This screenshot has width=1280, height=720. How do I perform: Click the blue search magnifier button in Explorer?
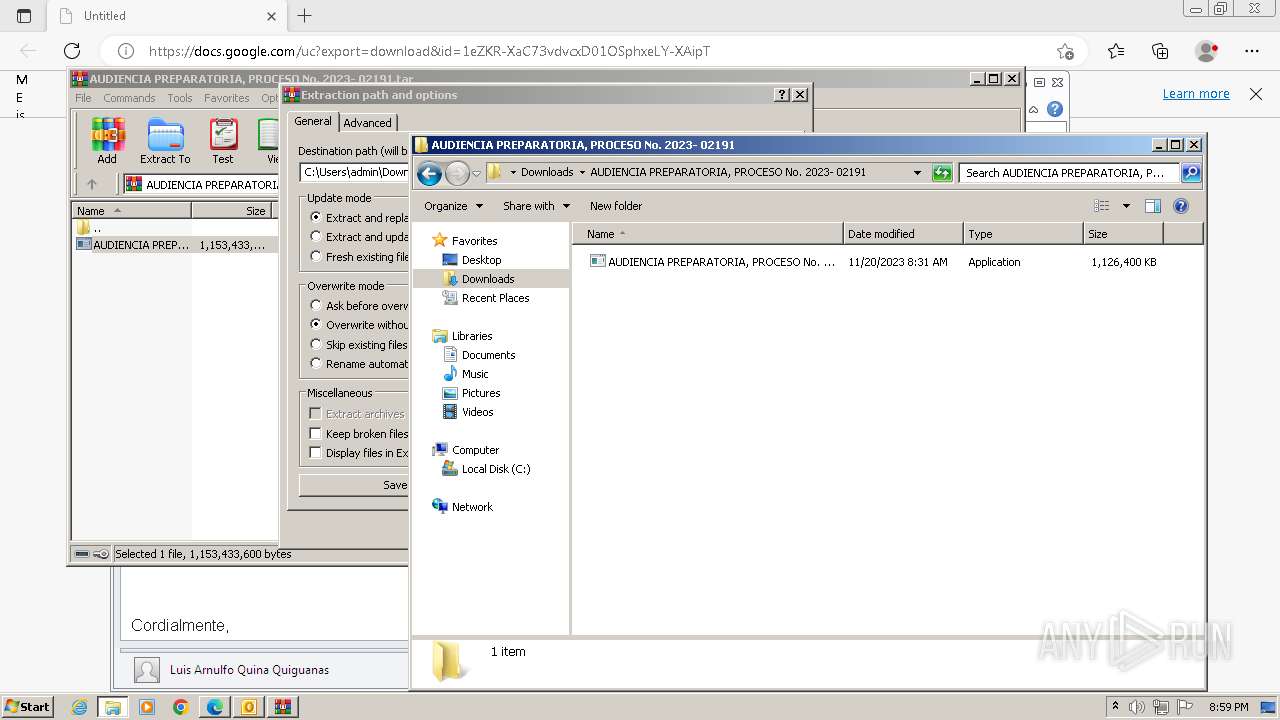coord(1190,173)
